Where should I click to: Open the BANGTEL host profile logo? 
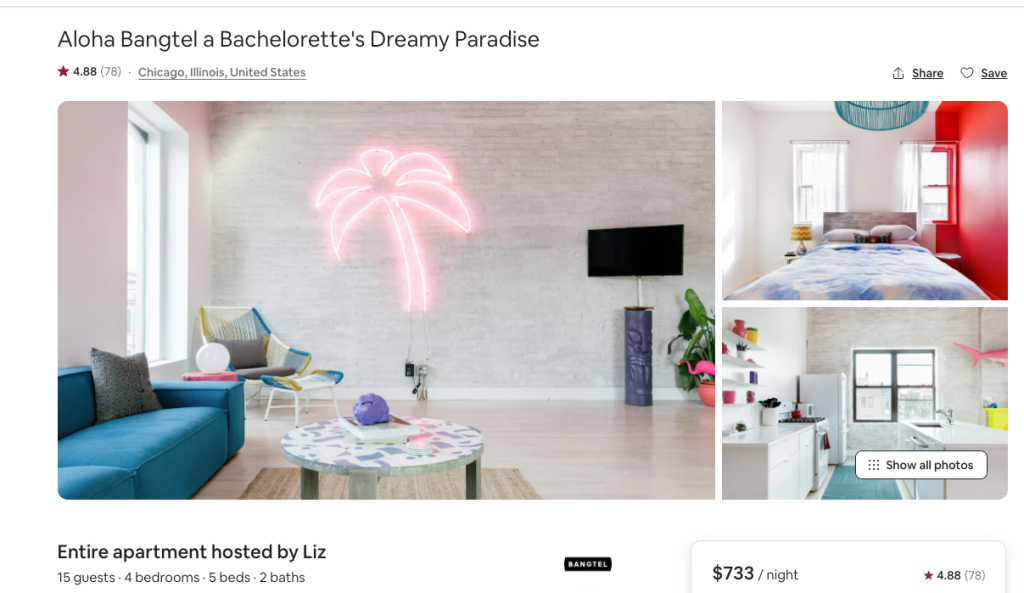click(x=588, y=564)
